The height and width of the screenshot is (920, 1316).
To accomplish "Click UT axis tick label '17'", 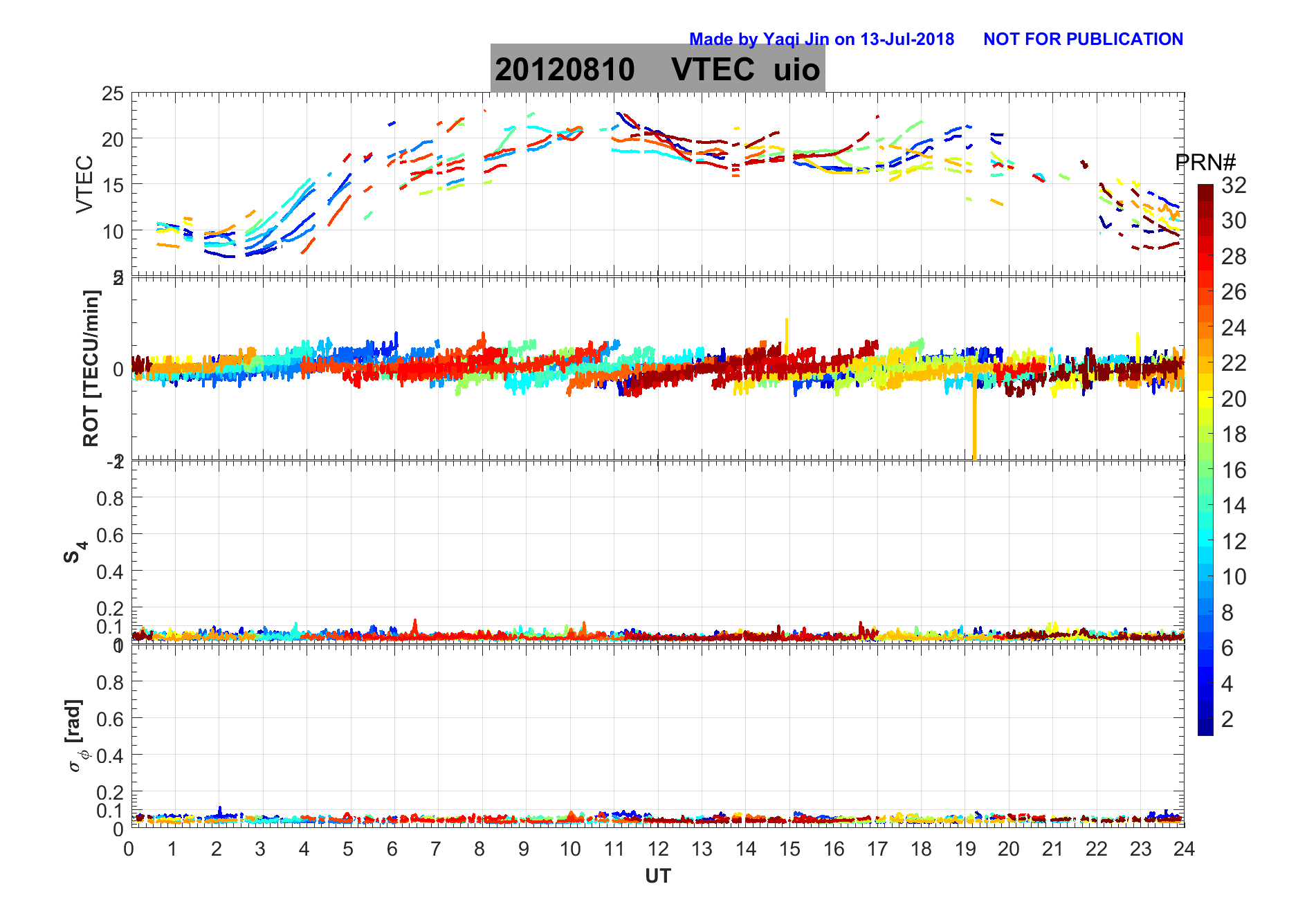I will point(877,849).
